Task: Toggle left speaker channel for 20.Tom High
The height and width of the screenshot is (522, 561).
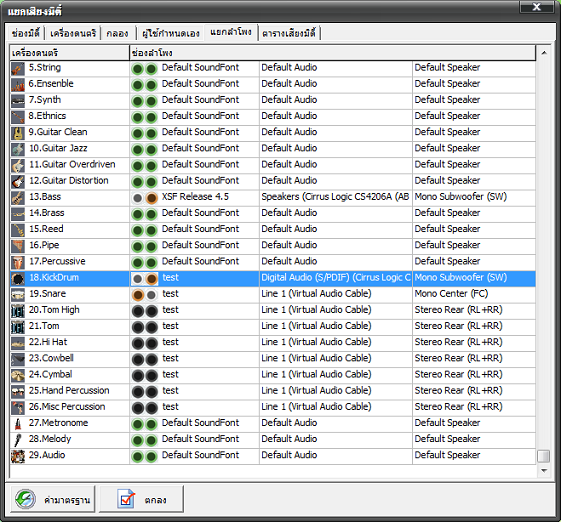Action: (138, 311)
